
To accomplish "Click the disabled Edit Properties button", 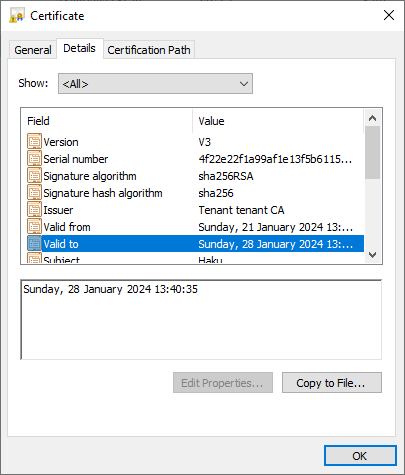I will pyautogui.click(x=223, y=383).
